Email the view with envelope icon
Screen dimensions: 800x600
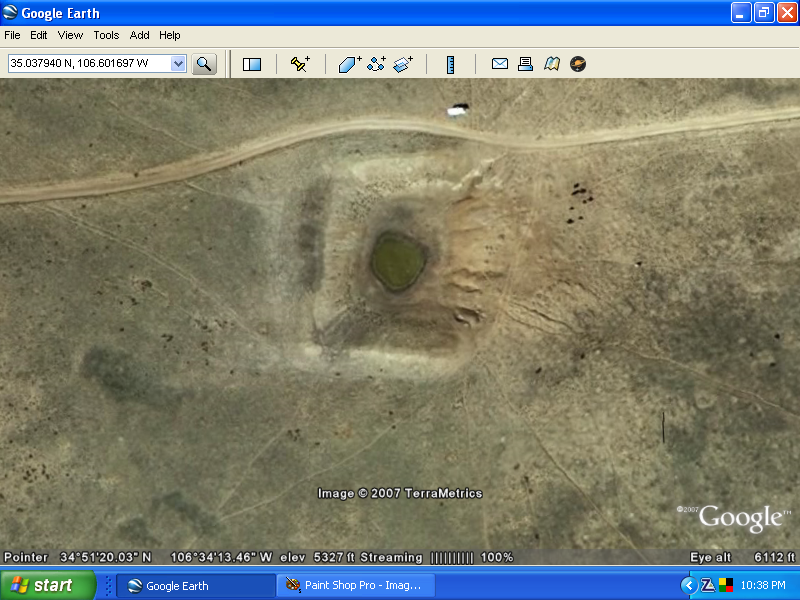499,64
